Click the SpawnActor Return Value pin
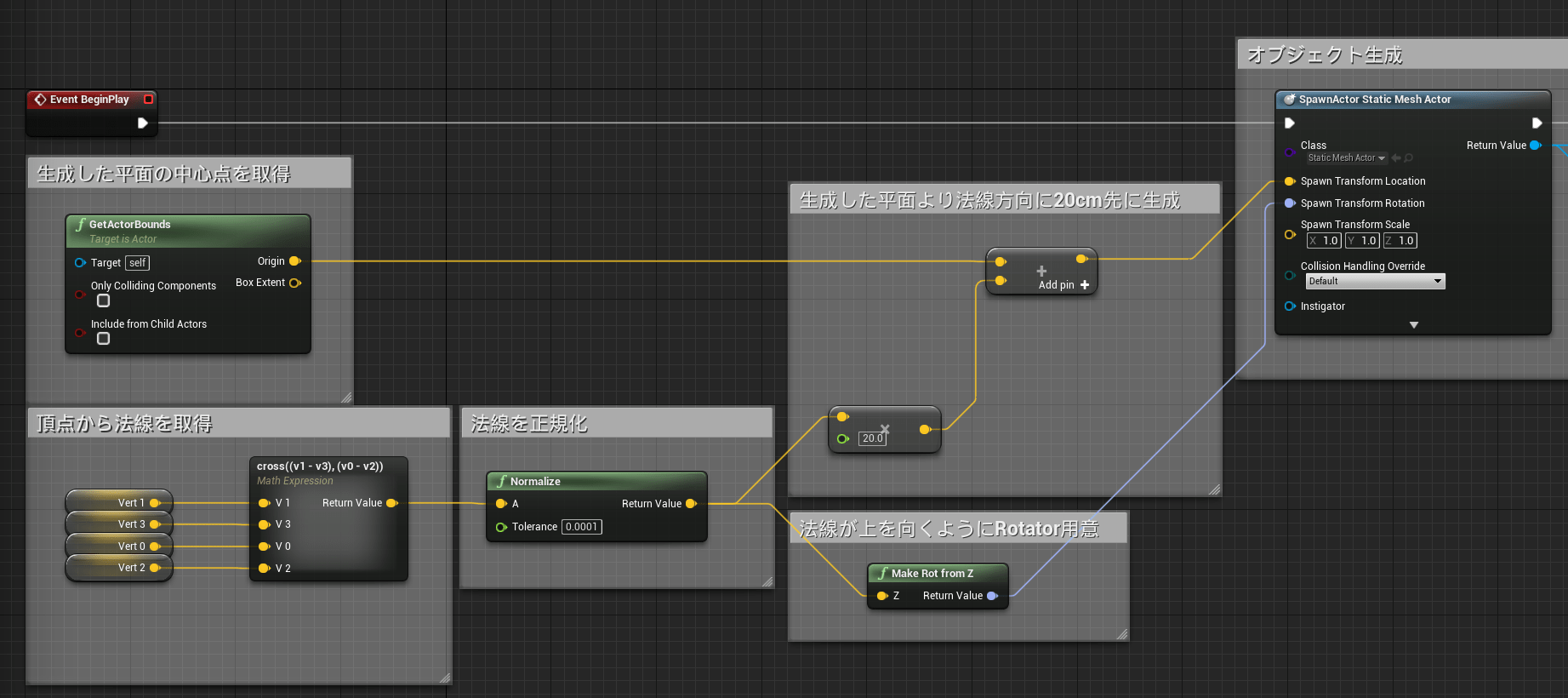1568x698 pixels. pyautogui.click(x=1536, y=146)
